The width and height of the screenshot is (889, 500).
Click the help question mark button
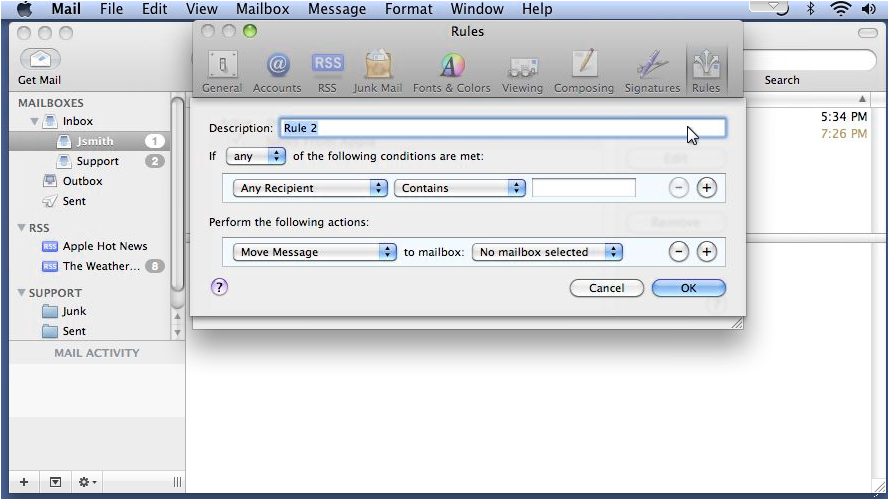tap(220, 287)
